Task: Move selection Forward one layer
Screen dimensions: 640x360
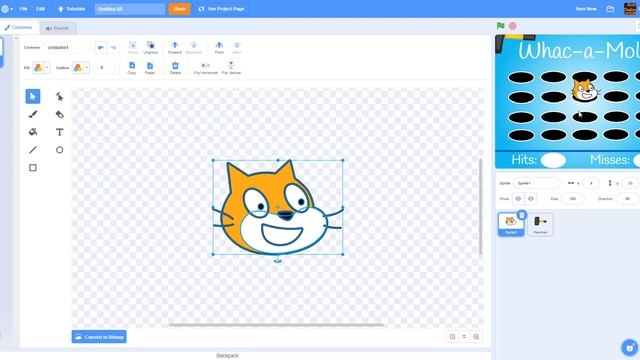Action: pos(175,47)
